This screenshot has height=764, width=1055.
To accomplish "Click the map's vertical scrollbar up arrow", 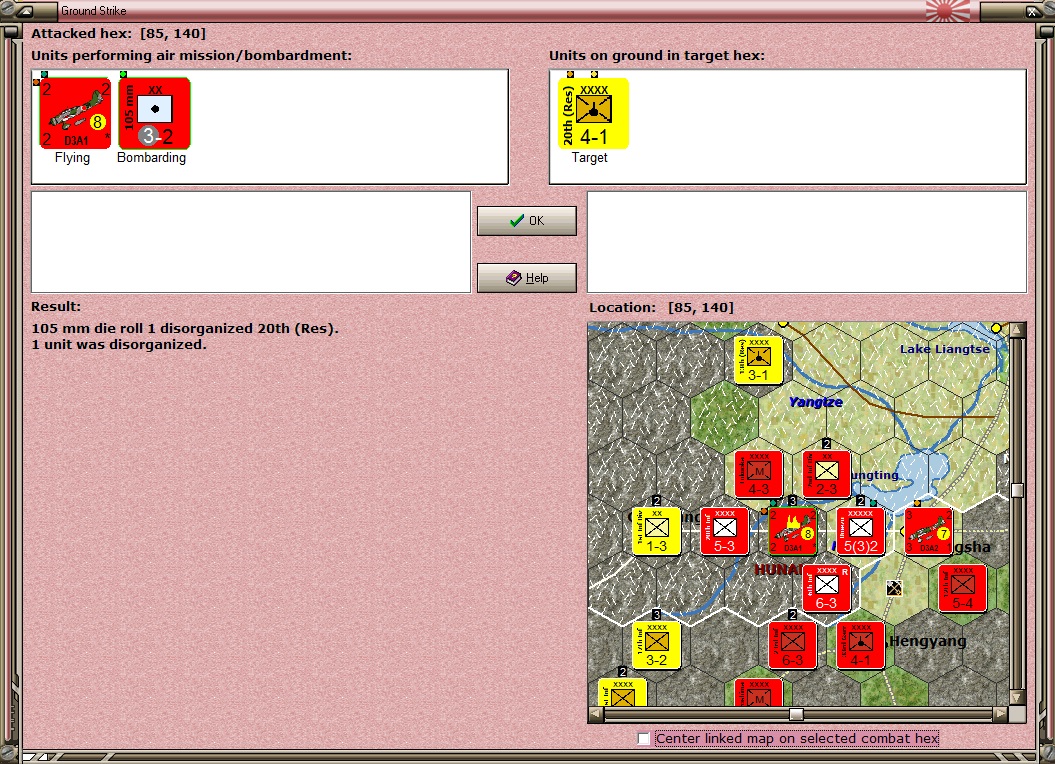I will [x=1017, y=330].
